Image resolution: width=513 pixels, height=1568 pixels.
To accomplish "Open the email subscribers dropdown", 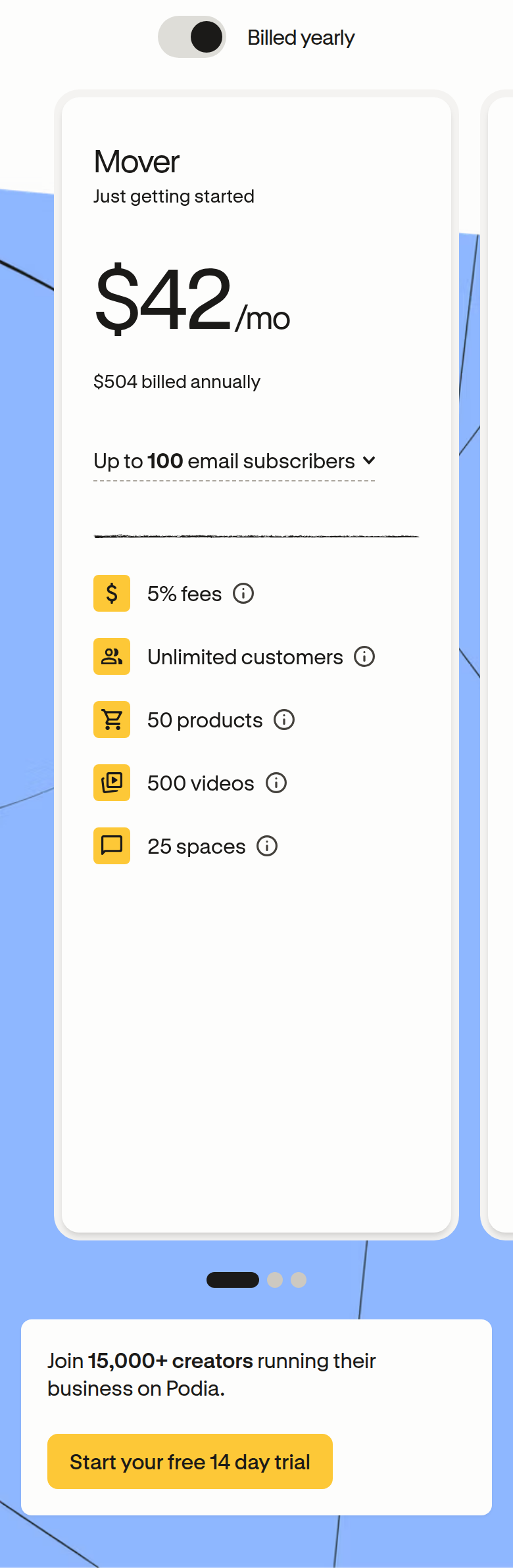I will click(234, 461).
